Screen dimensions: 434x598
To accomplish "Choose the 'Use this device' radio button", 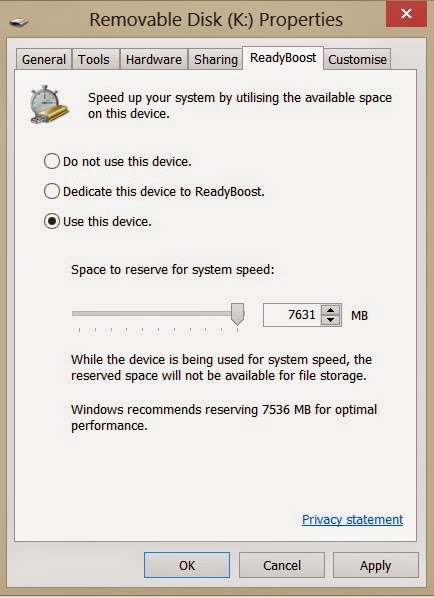I will 52,221.
